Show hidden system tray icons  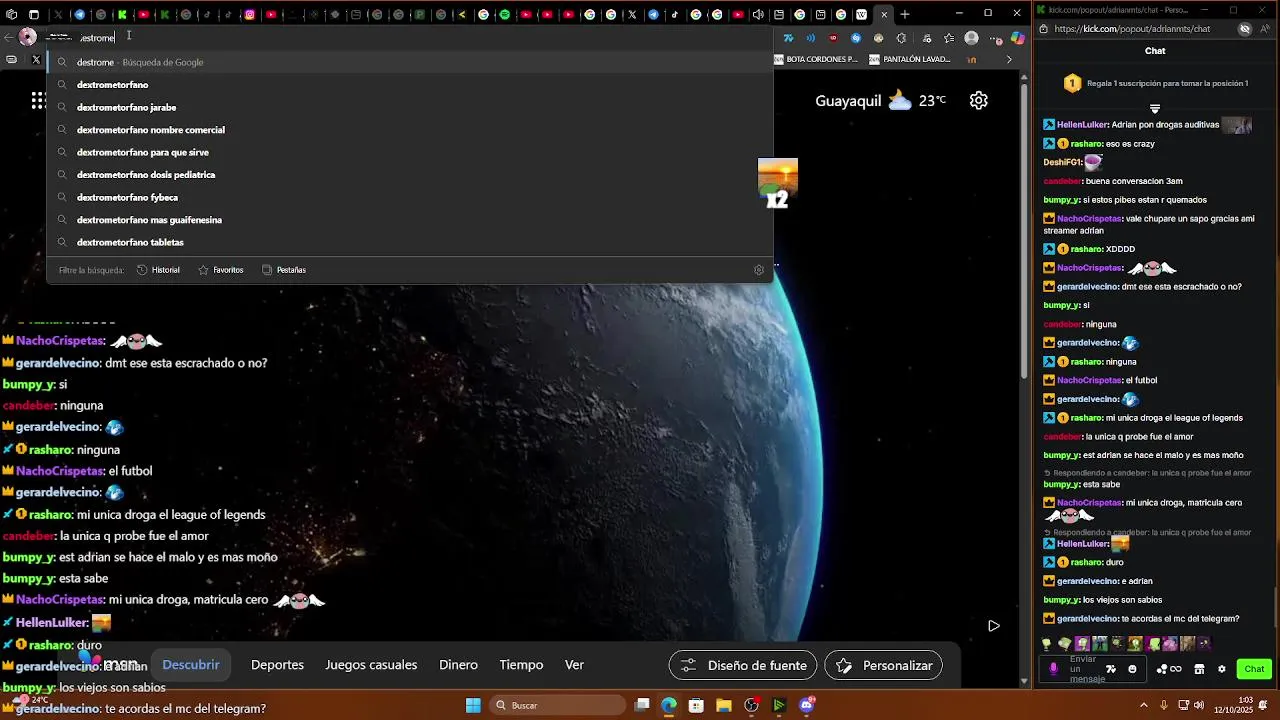1144,705
